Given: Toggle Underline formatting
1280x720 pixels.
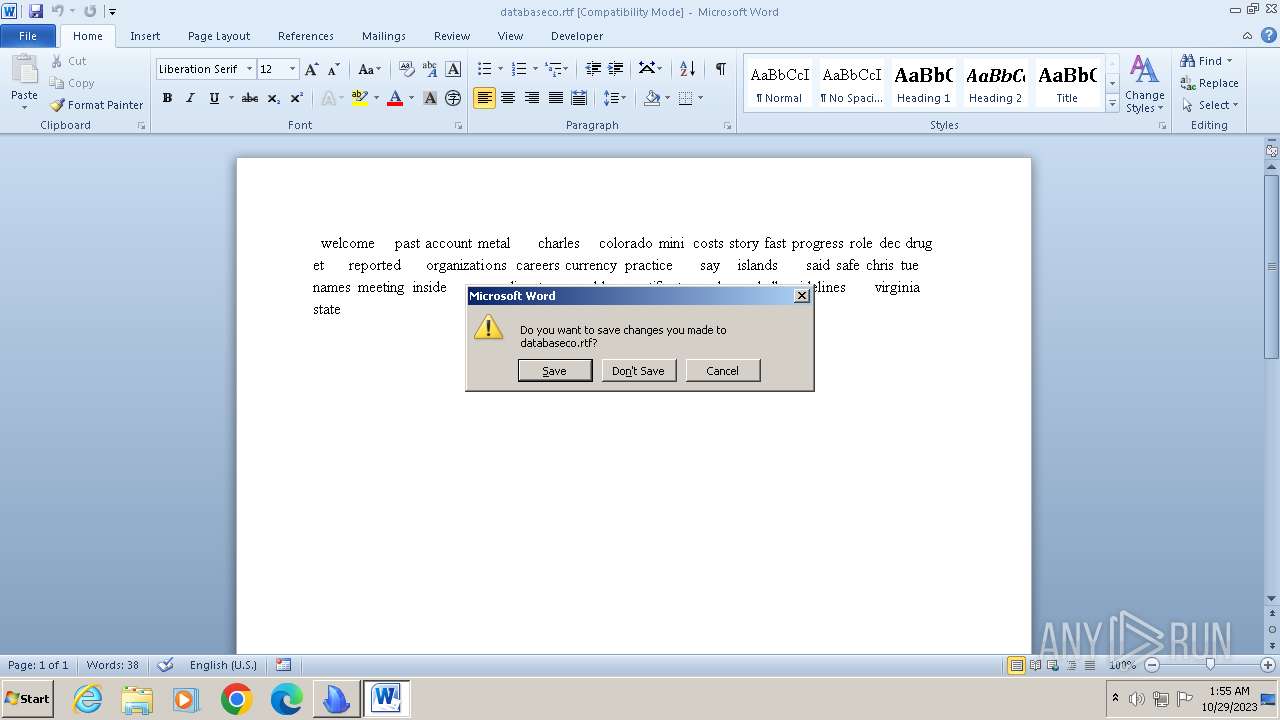Looking at the screenshot, I should (214, 98).
